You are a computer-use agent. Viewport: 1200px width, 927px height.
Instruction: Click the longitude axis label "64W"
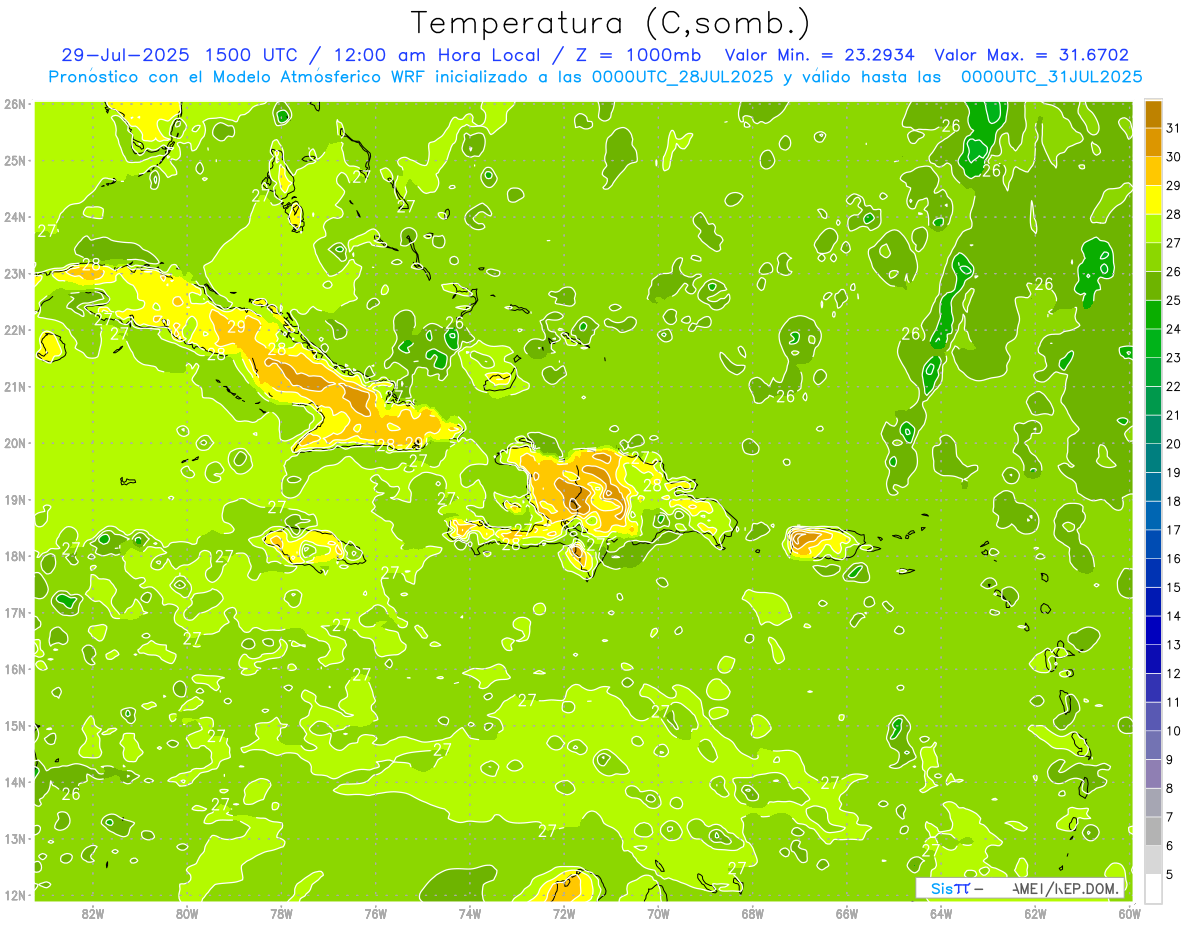(x=940, y=913)
